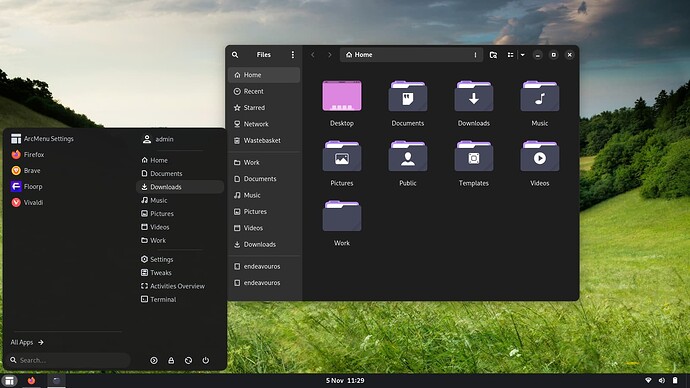Screen dimensions: 690x388
Task: Open Downloads bookmark in Files sidebar
Action: [264, 244]
